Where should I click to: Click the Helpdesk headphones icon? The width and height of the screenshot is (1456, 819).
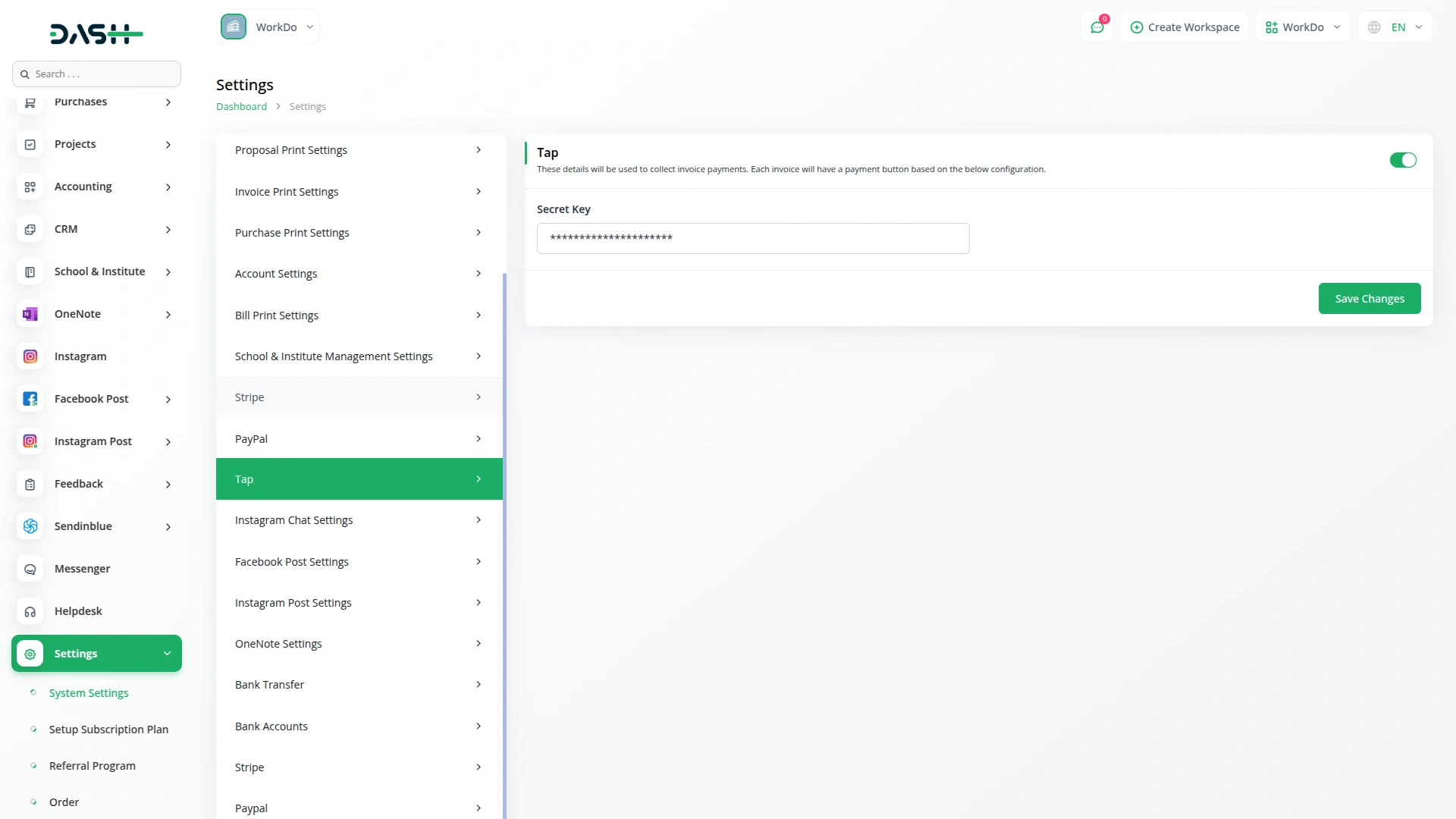(x=30, y=611)
